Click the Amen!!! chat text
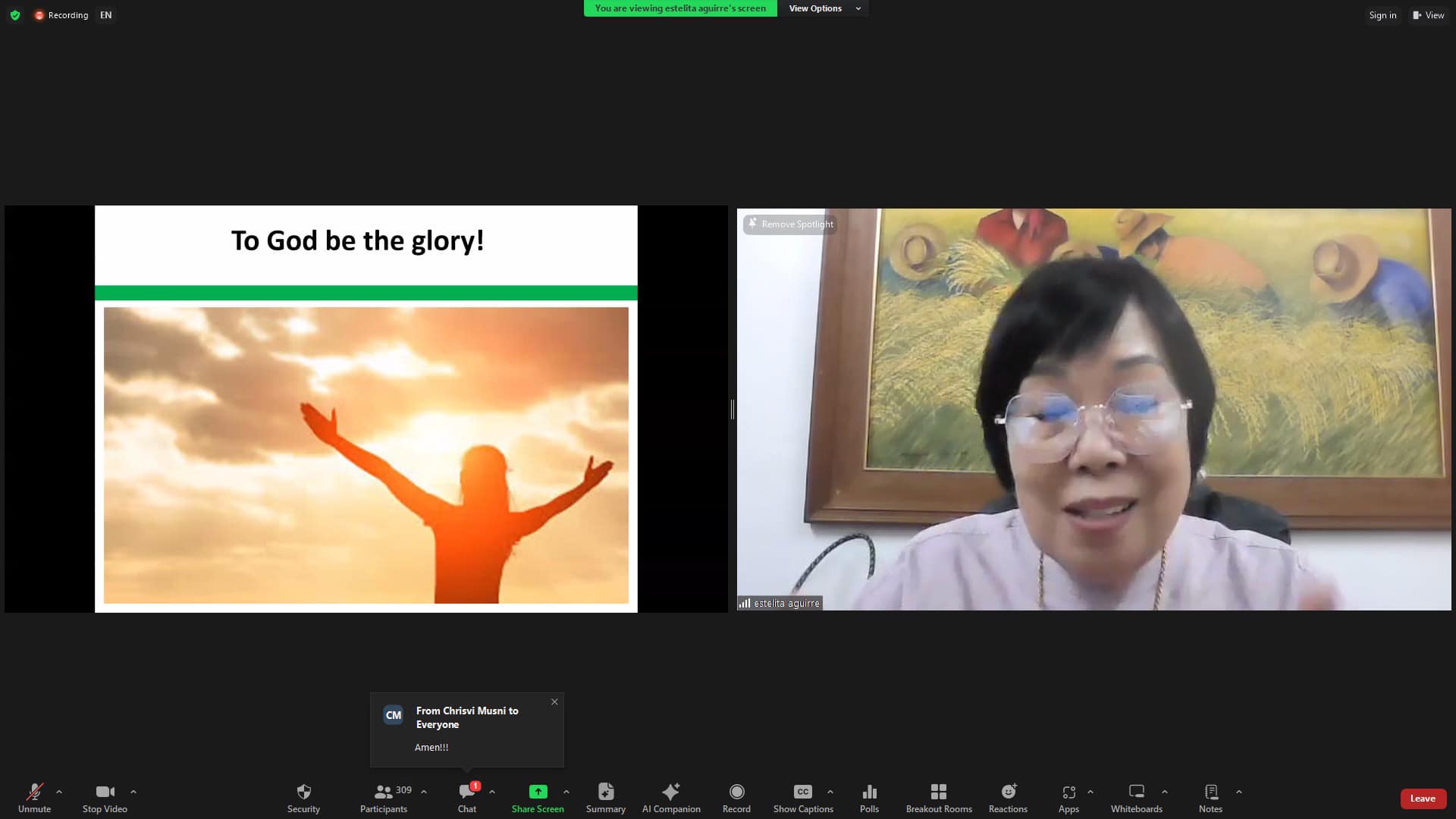 pyautogui.click(x=431, y=748)
